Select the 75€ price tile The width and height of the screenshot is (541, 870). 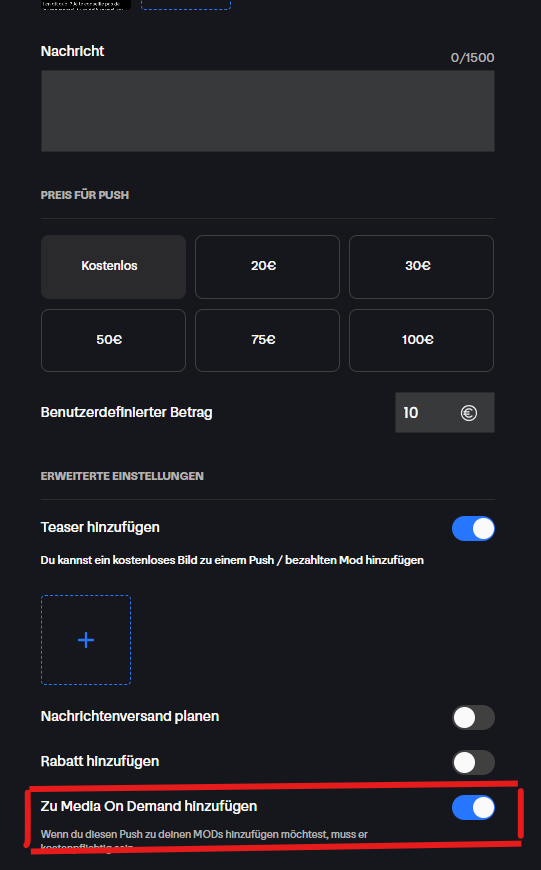267,340
